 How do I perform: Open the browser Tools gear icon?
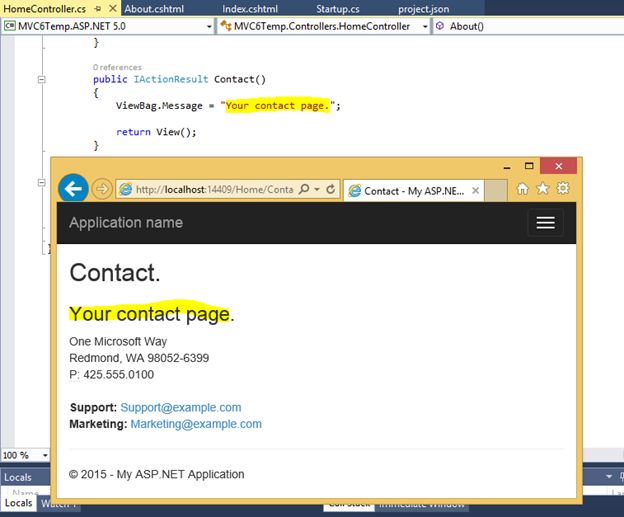pyautogui.click(x=563, y=188)
